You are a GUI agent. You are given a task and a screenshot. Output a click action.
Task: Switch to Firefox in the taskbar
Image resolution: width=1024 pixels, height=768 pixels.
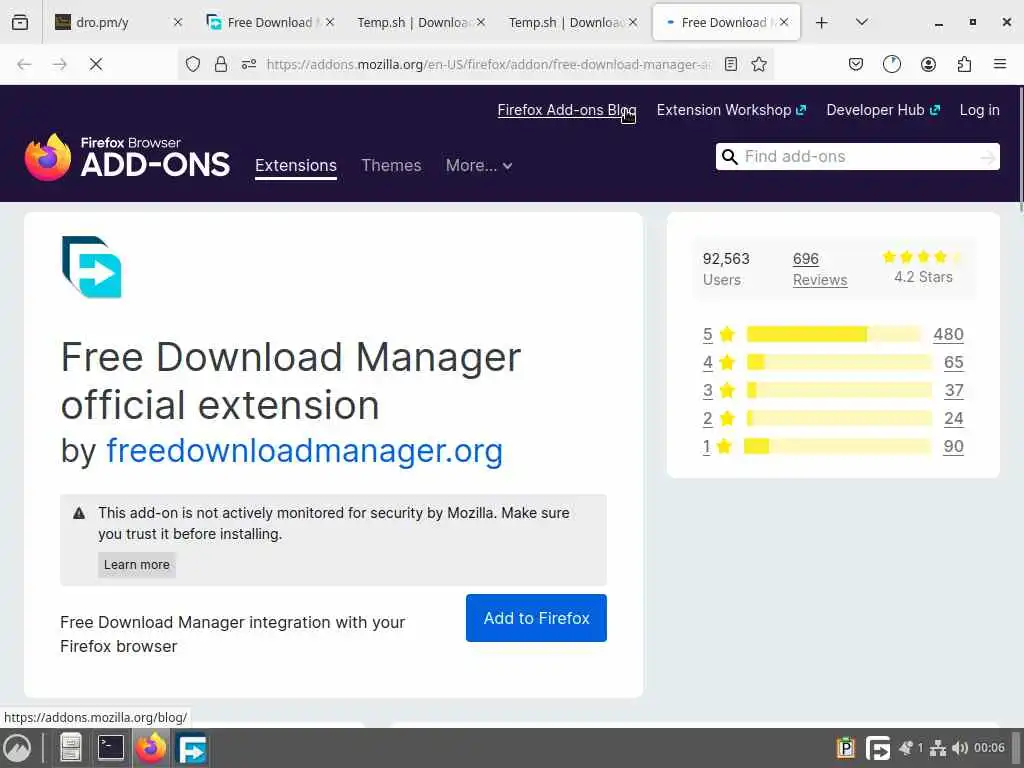pos(151,748)
